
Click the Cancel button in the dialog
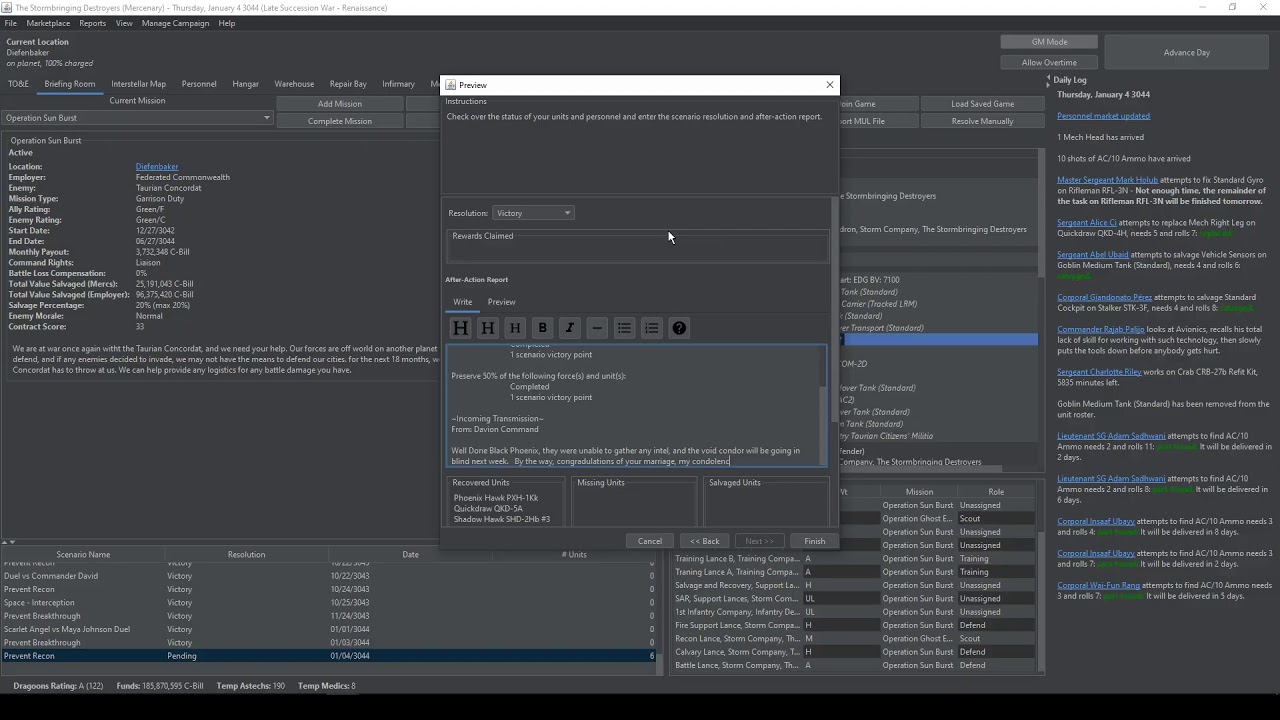[x=650, y=541]
